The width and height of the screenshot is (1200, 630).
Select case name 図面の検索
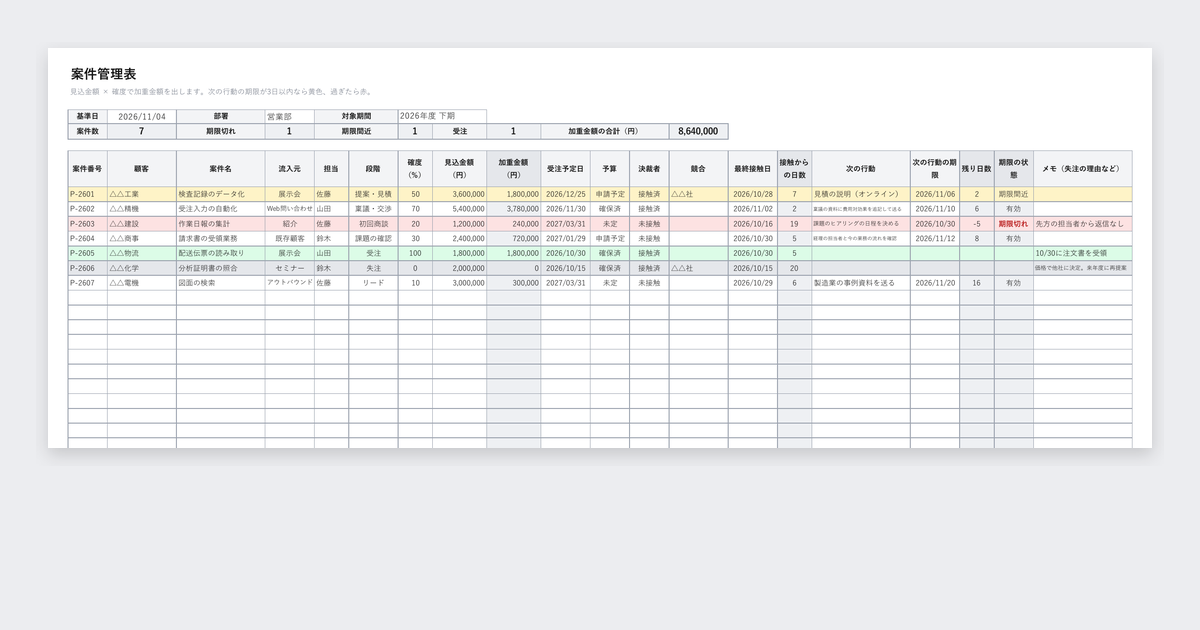221,284
